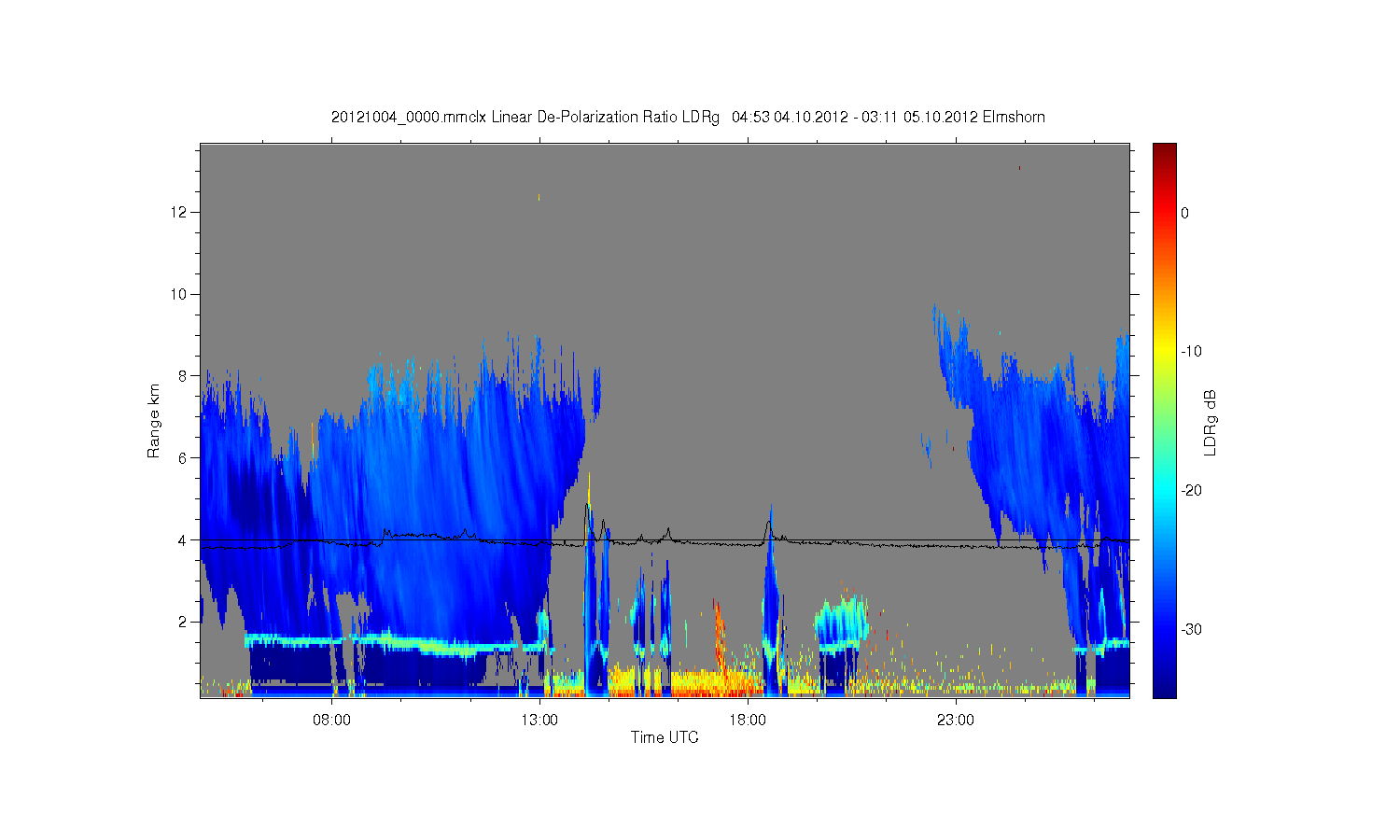The width and height of the screenshot is (1400, 840).
Task: Click the small red speck near top right of plot
Action: [1019, 168]
